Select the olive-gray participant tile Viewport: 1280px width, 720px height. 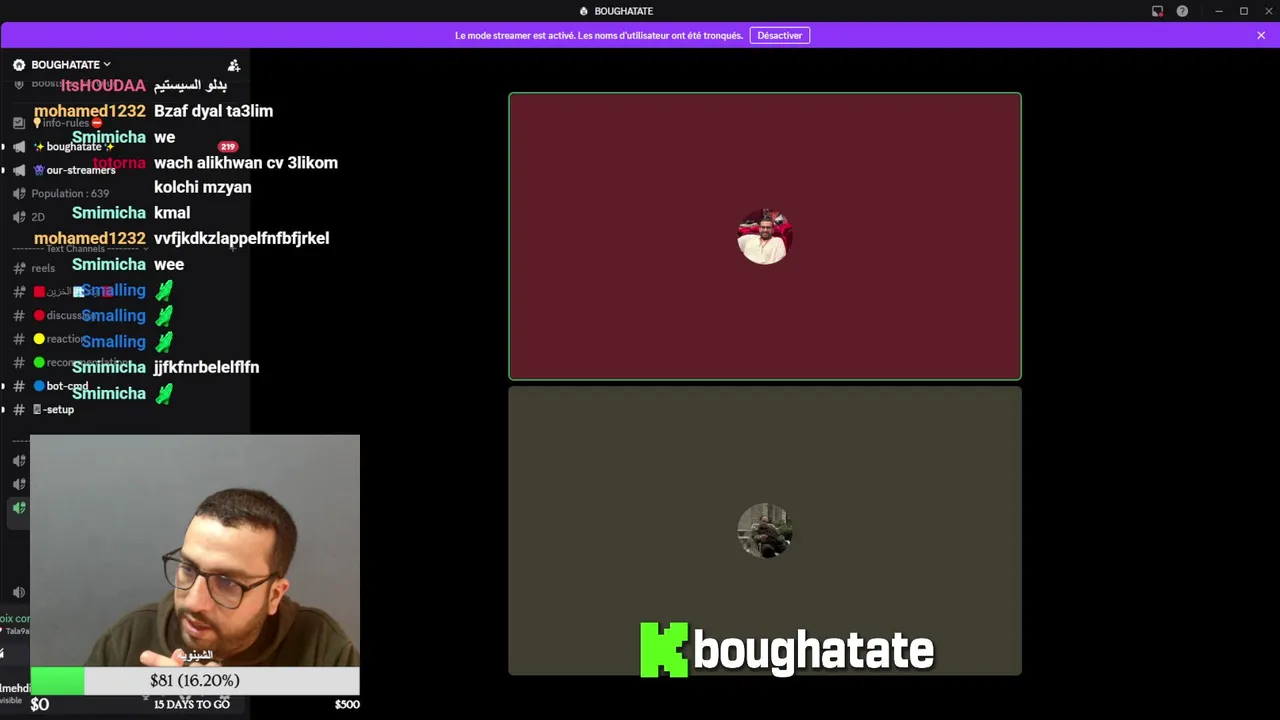765,531
